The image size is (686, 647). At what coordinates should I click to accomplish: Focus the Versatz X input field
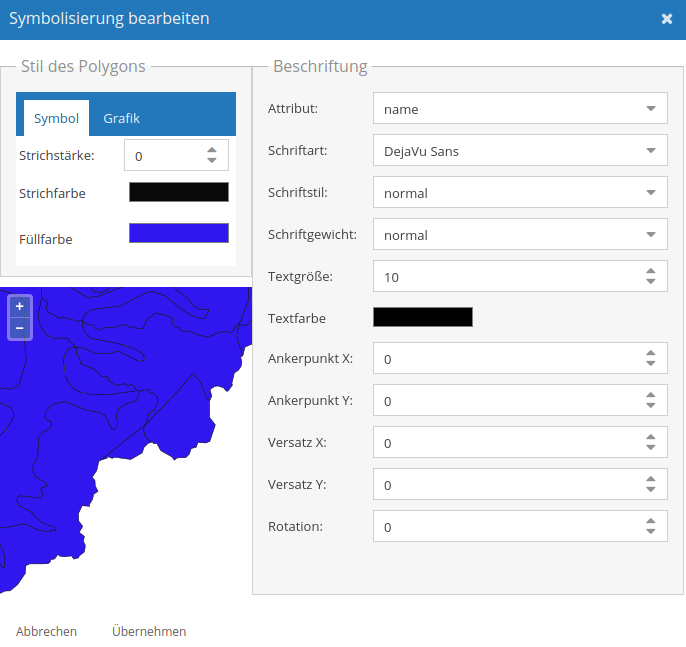[520, 442]
